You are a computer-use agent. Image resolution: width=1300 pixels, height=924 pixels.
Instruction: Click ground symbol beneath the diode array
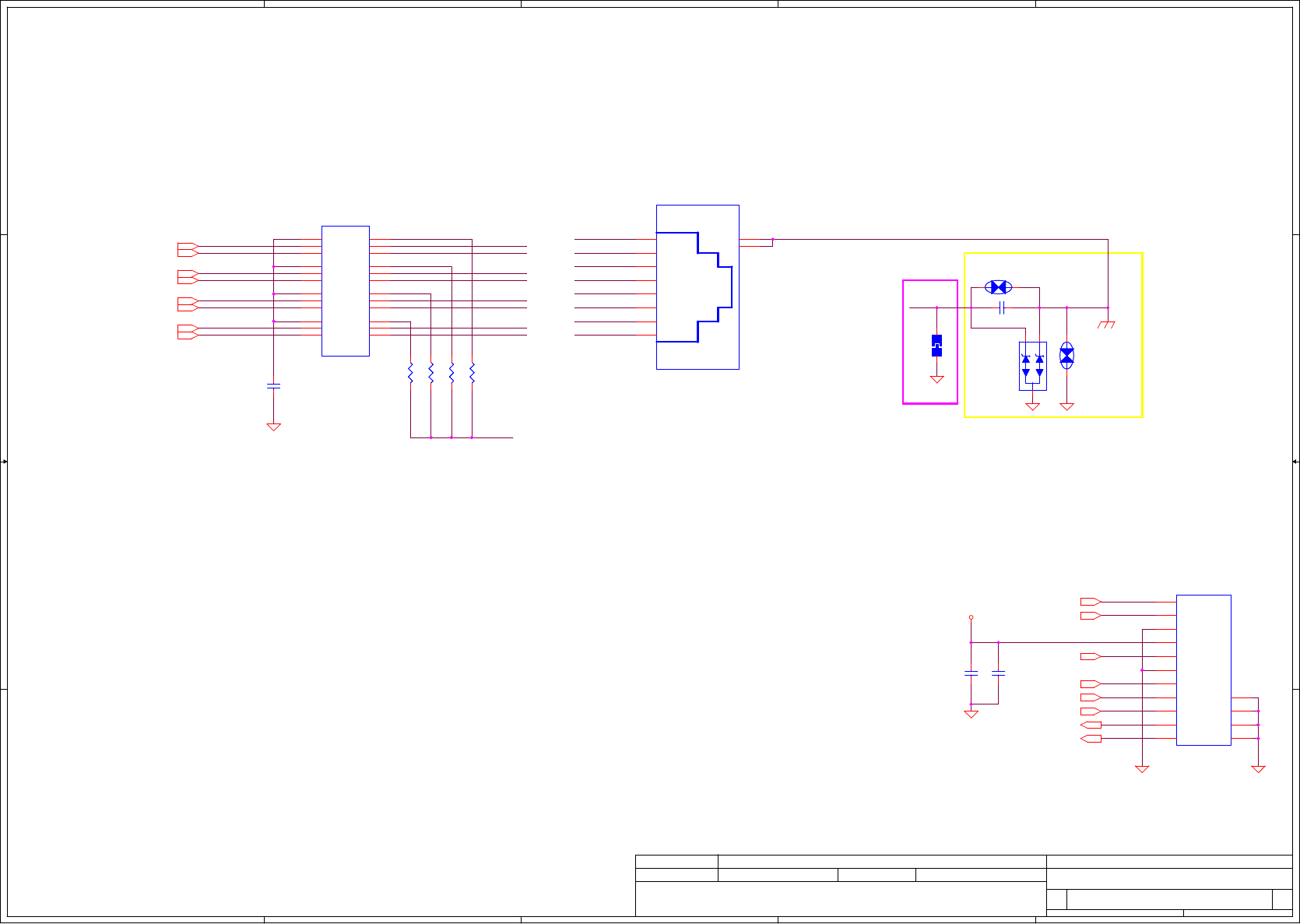[1033, 407]
